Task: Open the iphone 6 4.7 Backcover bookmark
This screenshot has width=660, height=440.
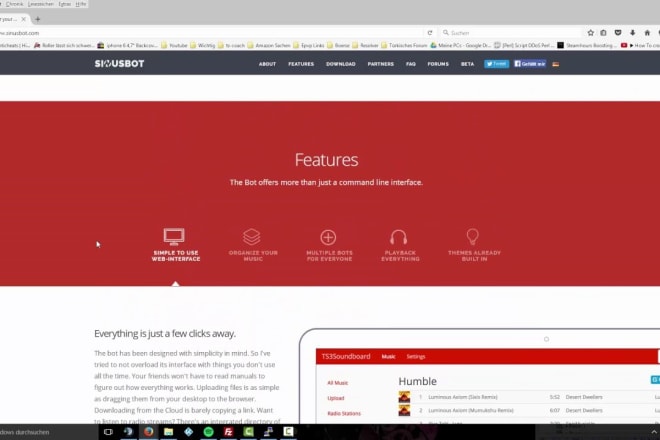Action: click(x=128, y=45)
